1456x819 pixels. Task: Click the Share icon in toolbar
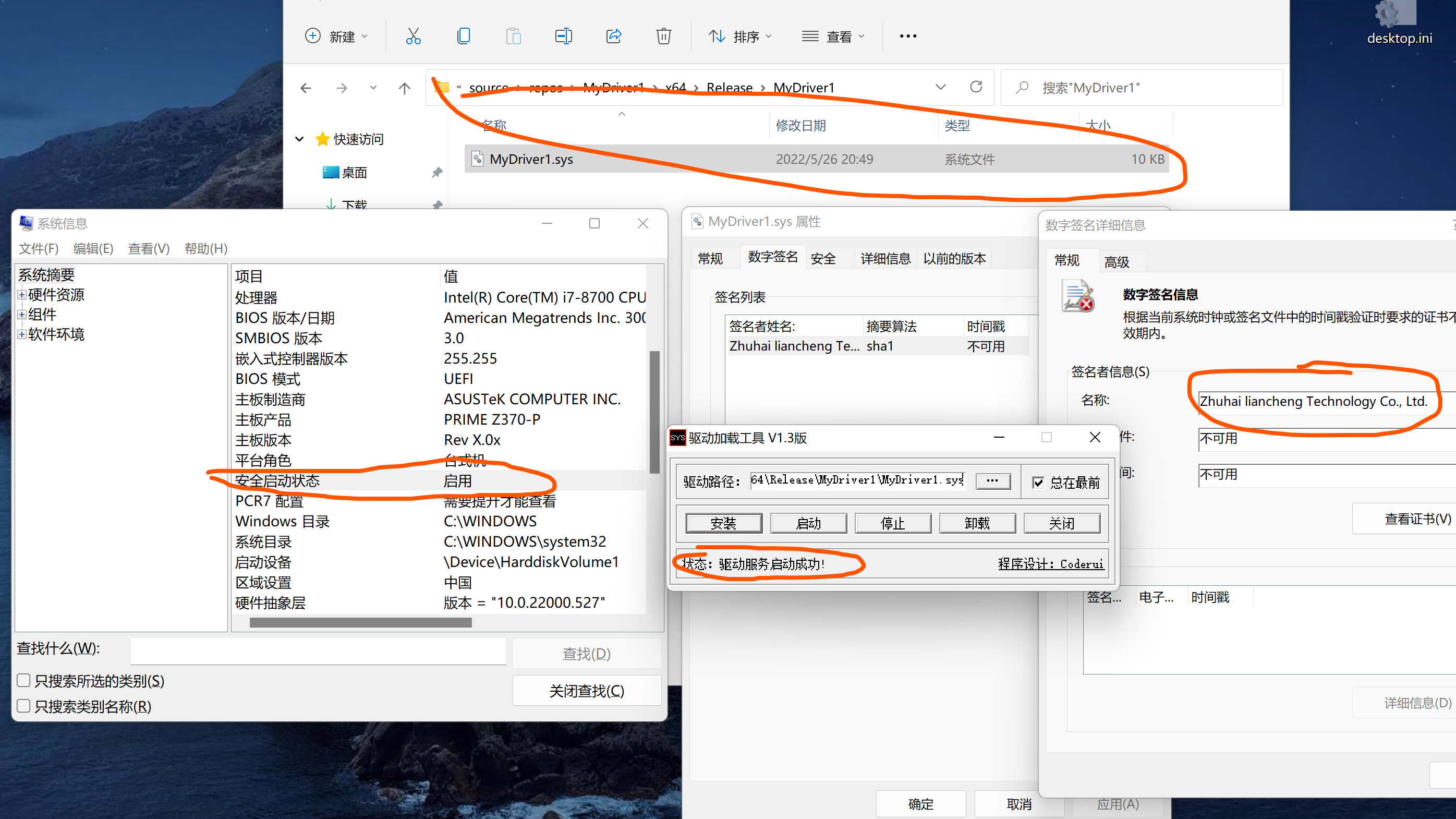tap(613, 37)
